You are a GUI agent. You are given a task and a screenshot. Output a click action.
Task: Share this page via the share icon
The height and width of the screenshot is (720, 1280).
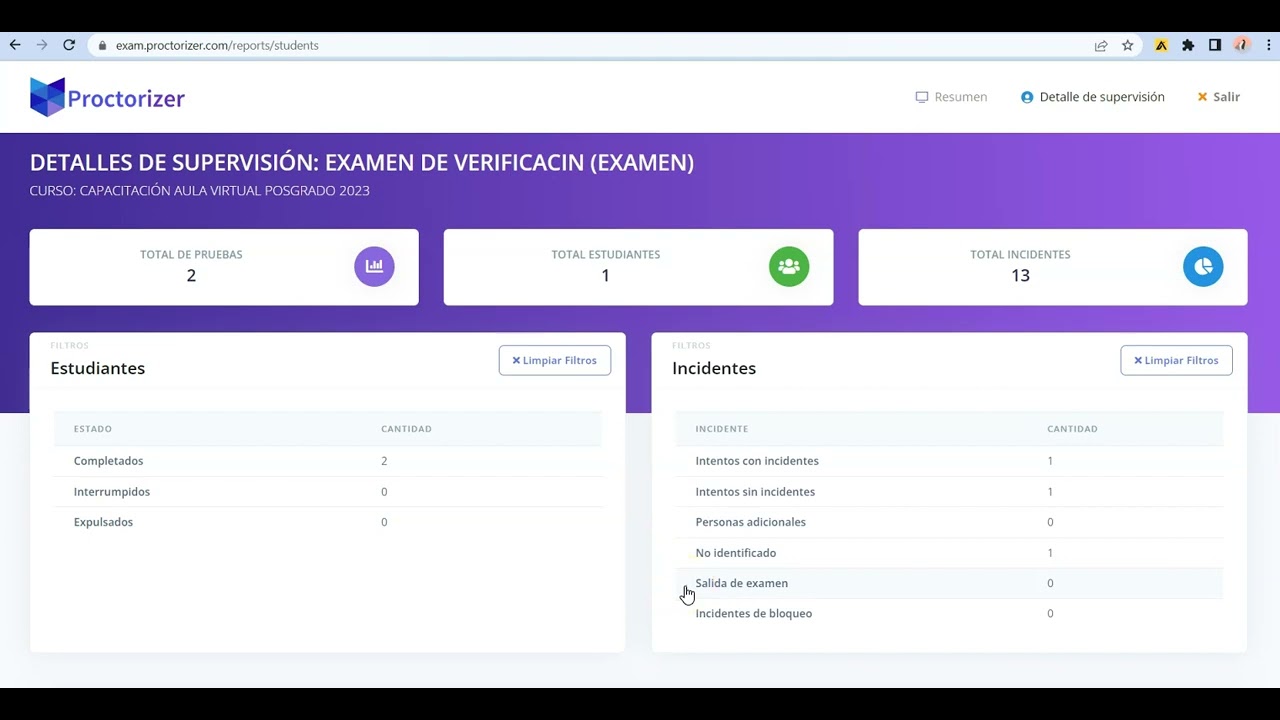[1101, 45]
